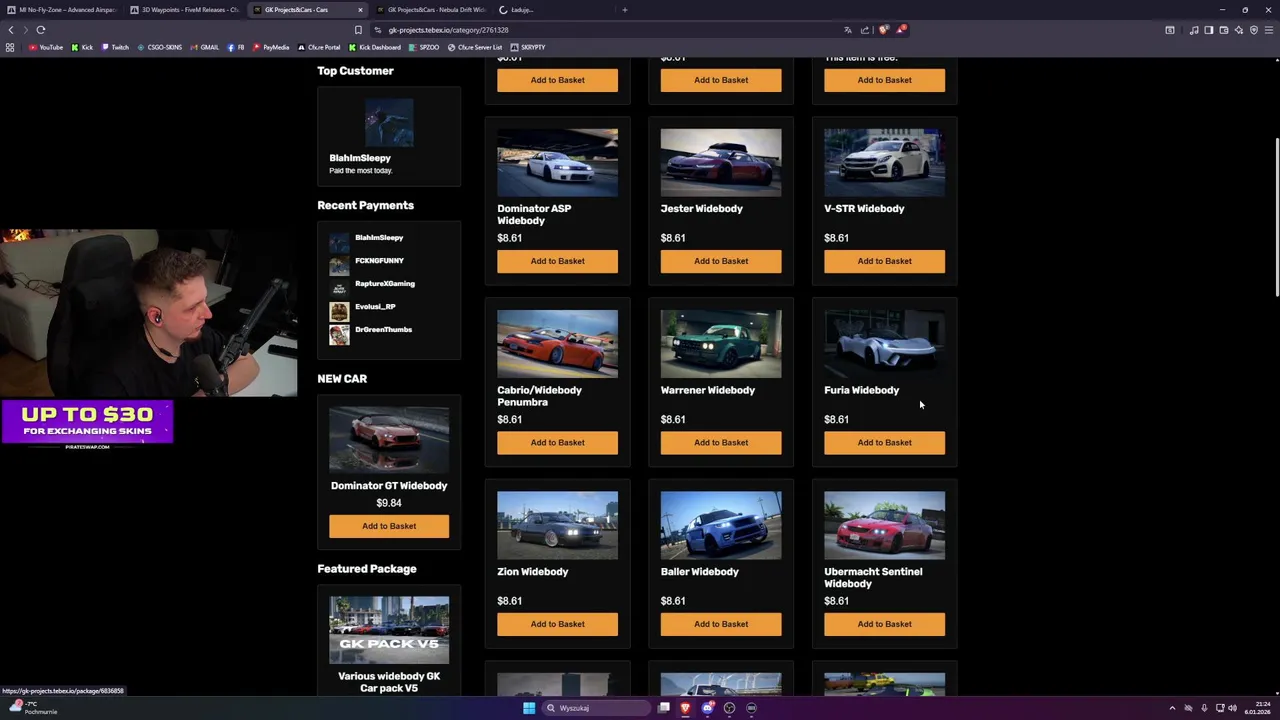Click the share page icon in address bar
Viewport: 1280px width, 720px height.
coord(865,30)
